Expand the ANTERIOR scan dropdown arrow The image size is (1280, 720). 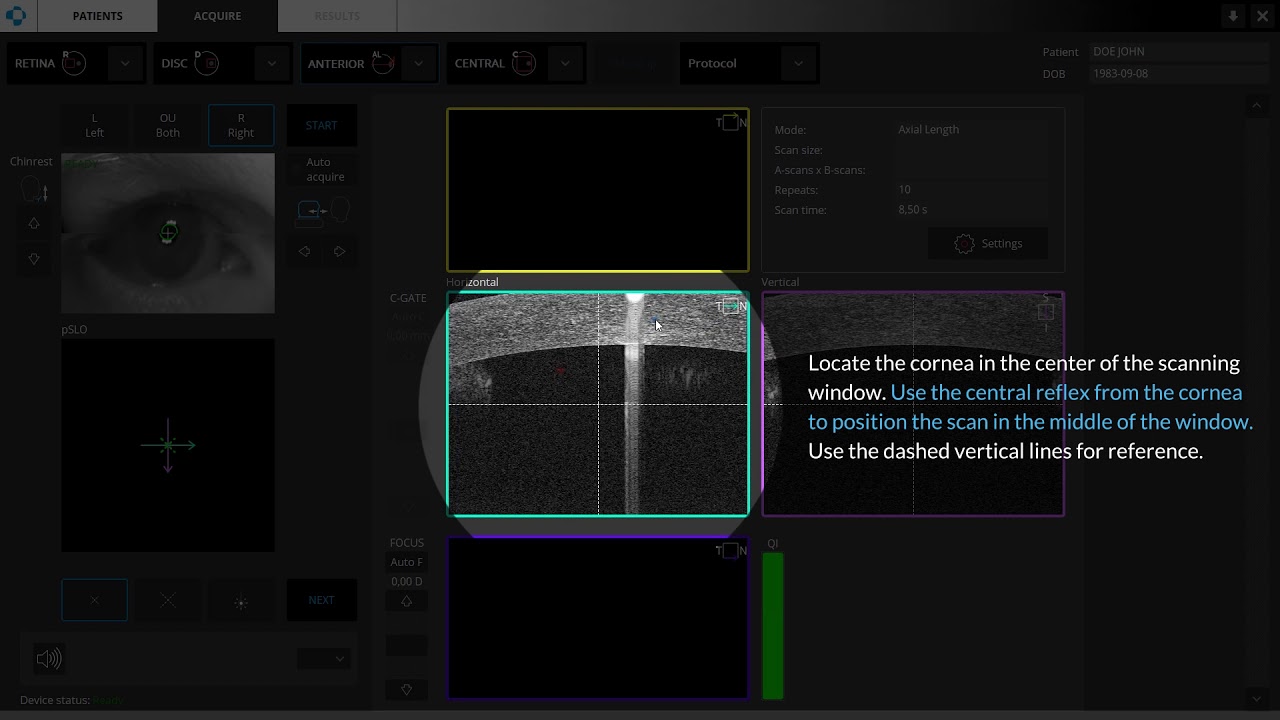pos(419,63)
